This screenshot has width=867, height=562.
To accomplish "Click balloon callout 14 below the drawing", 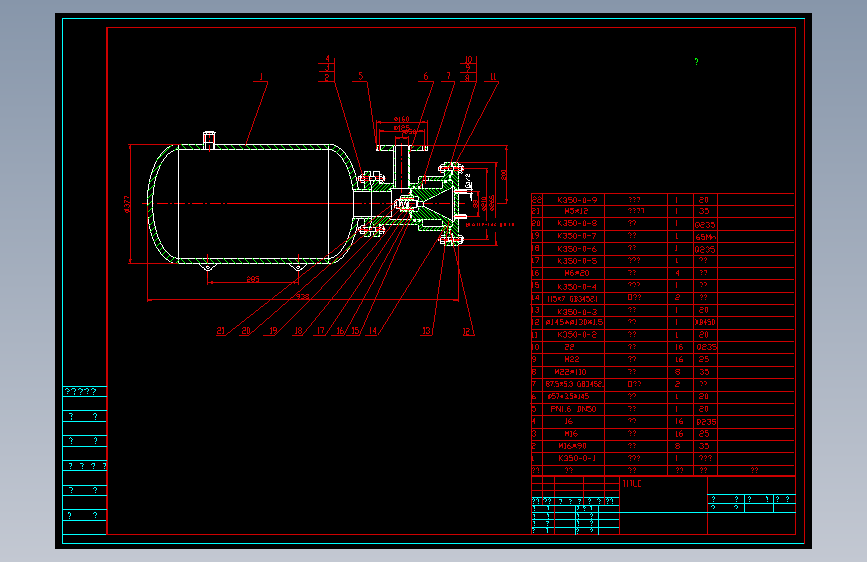I will click(372, 331).
